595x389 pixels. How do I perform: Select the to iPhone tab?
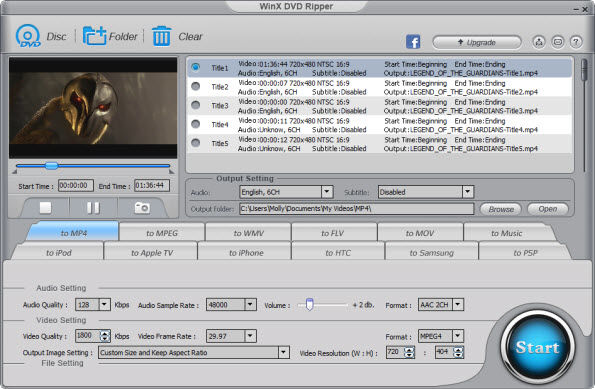tap(246, 252)
